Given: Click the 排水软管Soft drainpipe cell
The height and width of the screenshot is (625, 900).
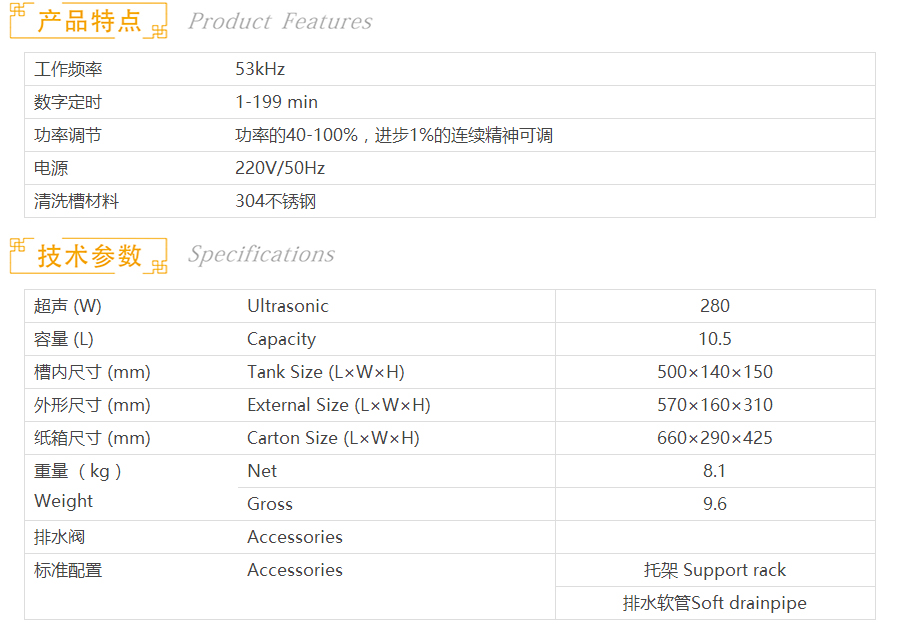Looking at the screenshot, I should (715, 603).
